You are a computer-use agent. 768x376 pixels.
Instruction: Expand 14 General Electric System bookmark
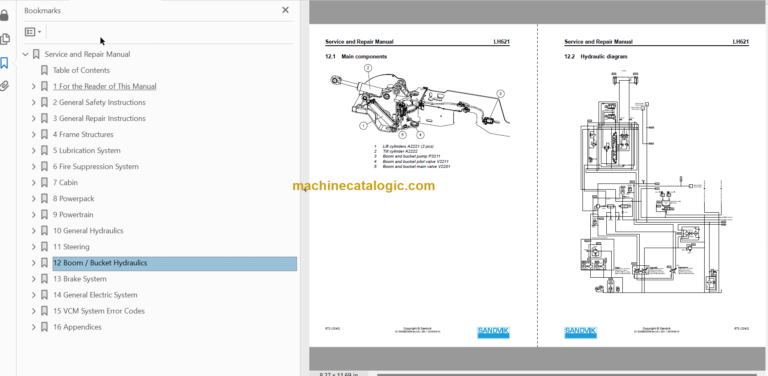click(x=33, y=295)
